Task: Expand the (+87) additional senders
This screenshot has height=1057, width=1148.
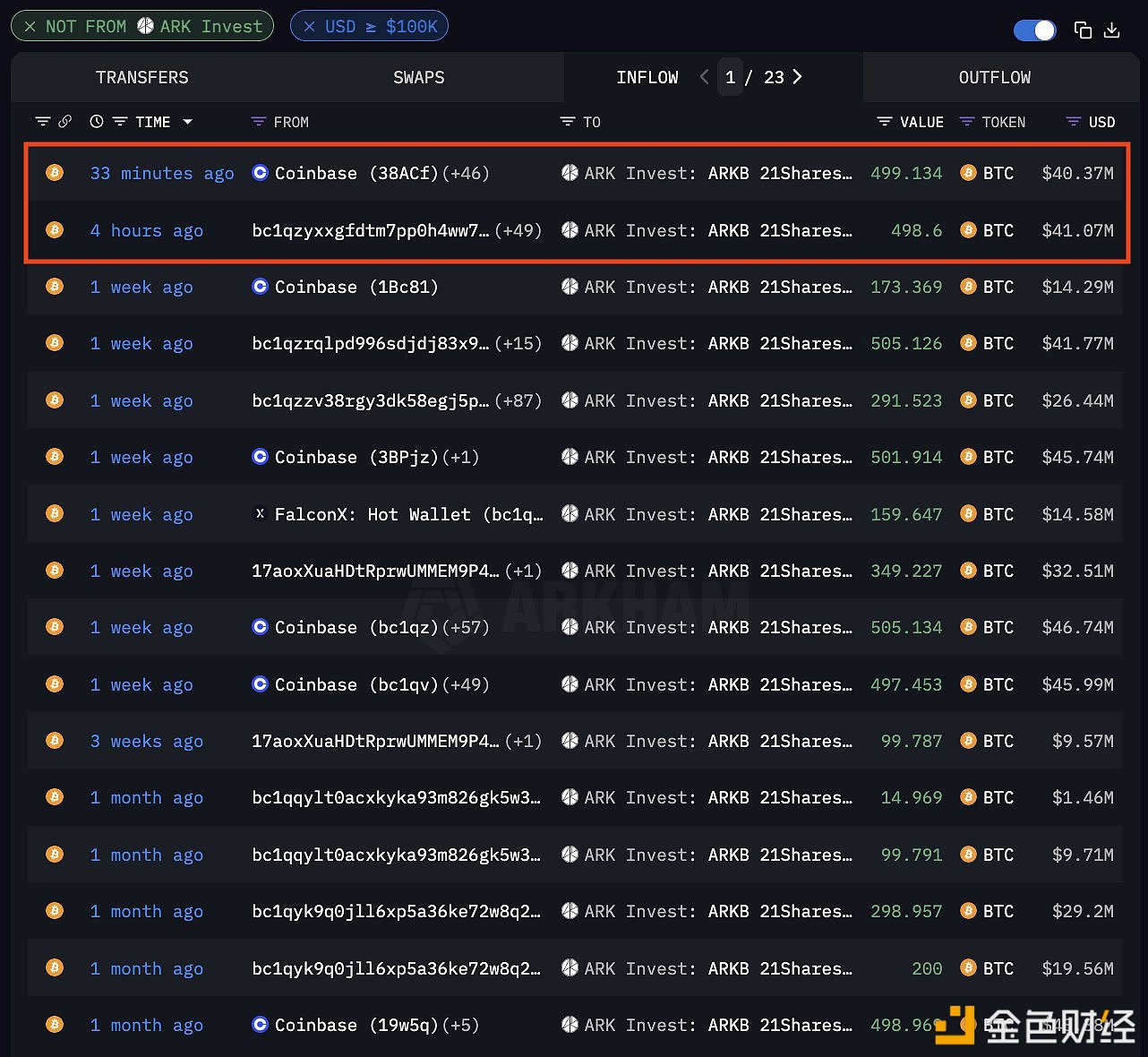Action: click(x=518, y=401)
